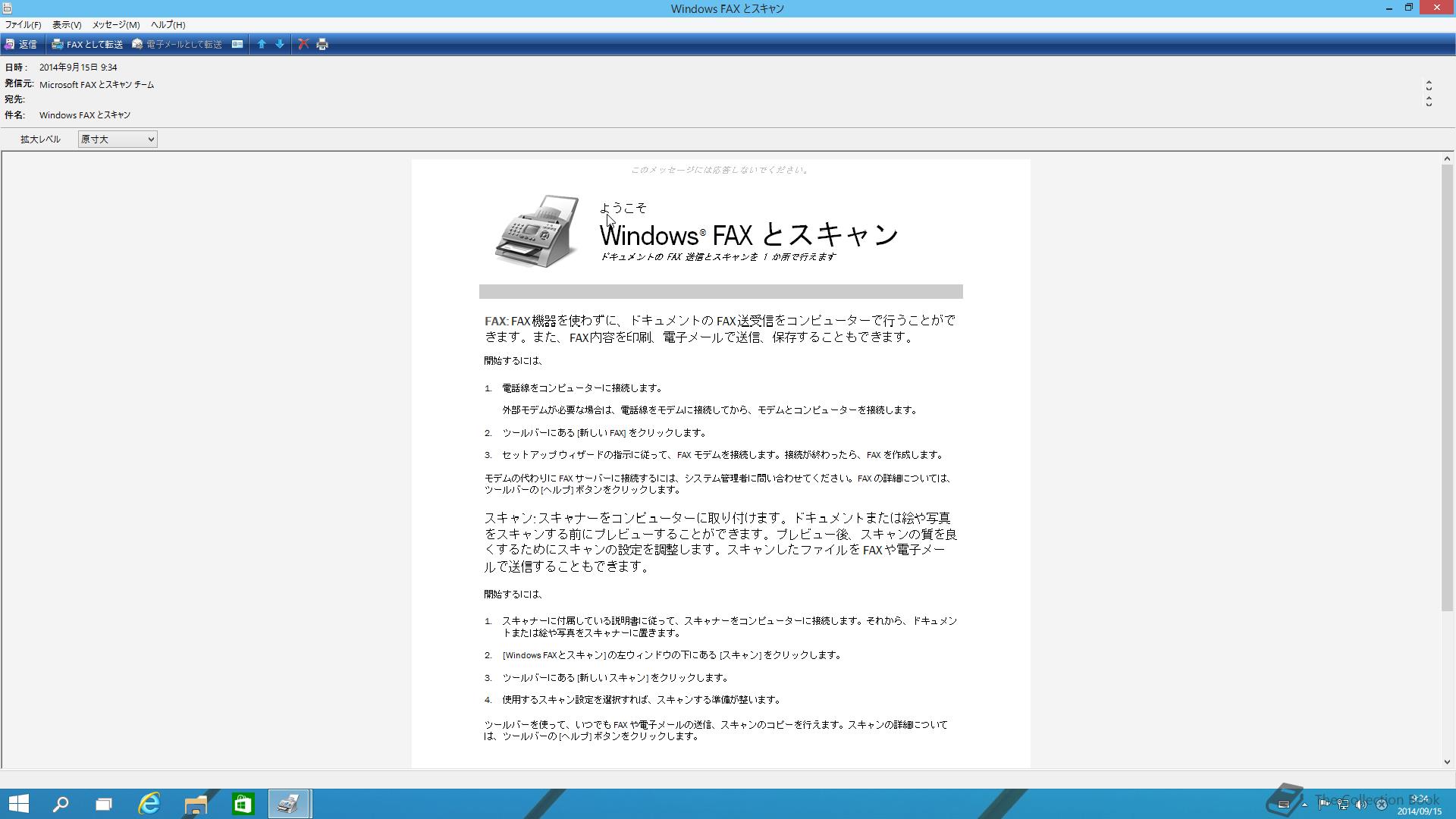Image resolution: width=1456 pixels, height=819 pixels.
Task: Click tagline ドキュメントの FAX 送信とスキャンを 1 か所で行えます
Action: [x=717, y=257]
